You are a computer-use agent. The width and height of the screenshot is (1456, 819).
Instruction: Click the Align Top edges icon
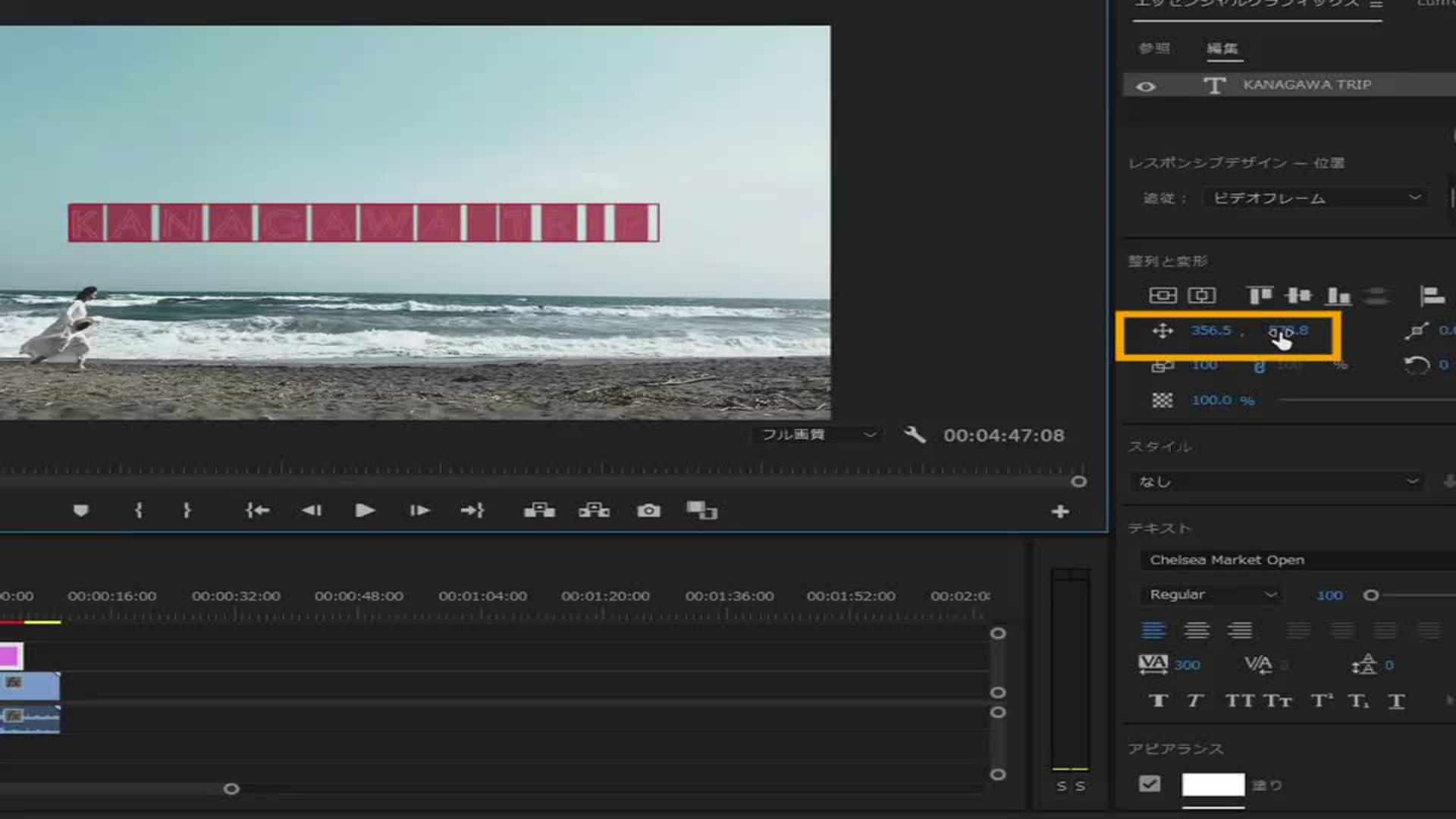point(1260,295)
